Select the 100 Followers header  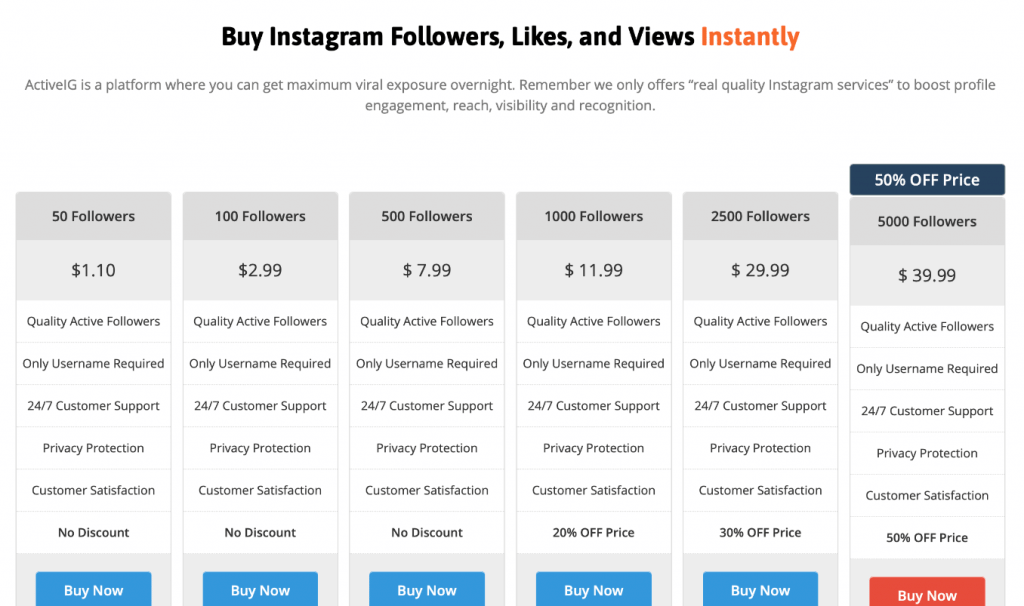(260, 216)
